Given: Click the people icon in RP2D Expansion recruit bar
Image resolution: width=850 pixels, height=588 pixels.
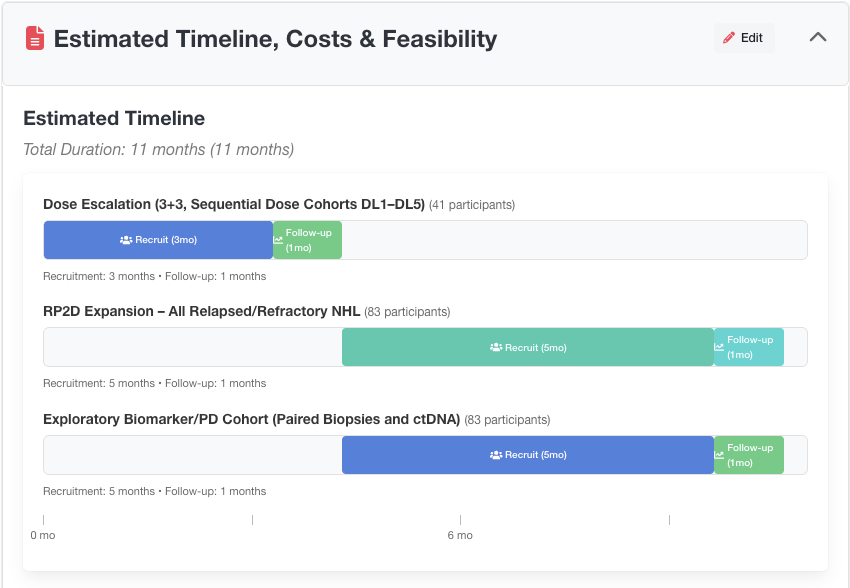Looking at the screenshot, I should point(496,347).
